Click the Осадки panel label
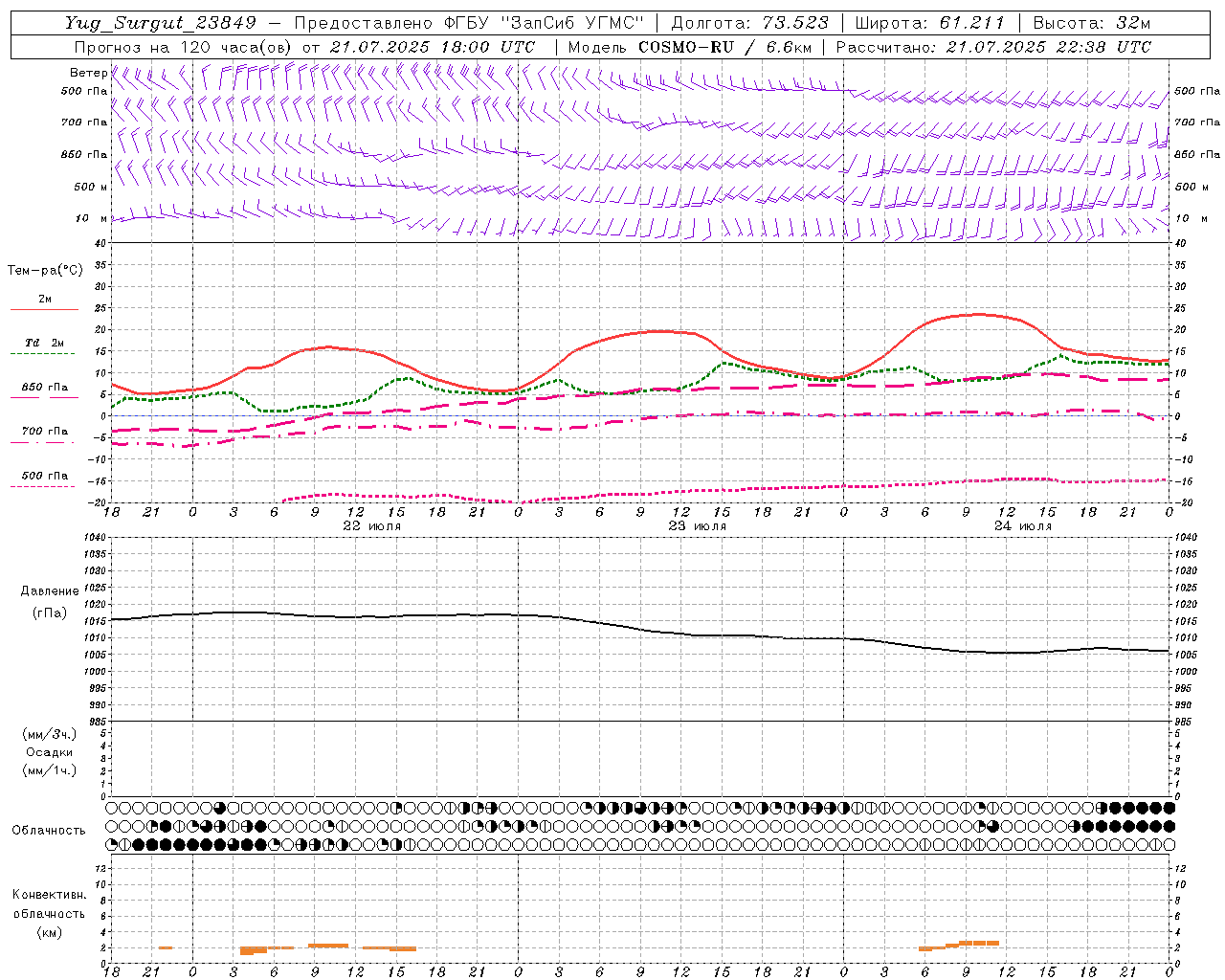 pyautogui.click(x=50, y=752)
